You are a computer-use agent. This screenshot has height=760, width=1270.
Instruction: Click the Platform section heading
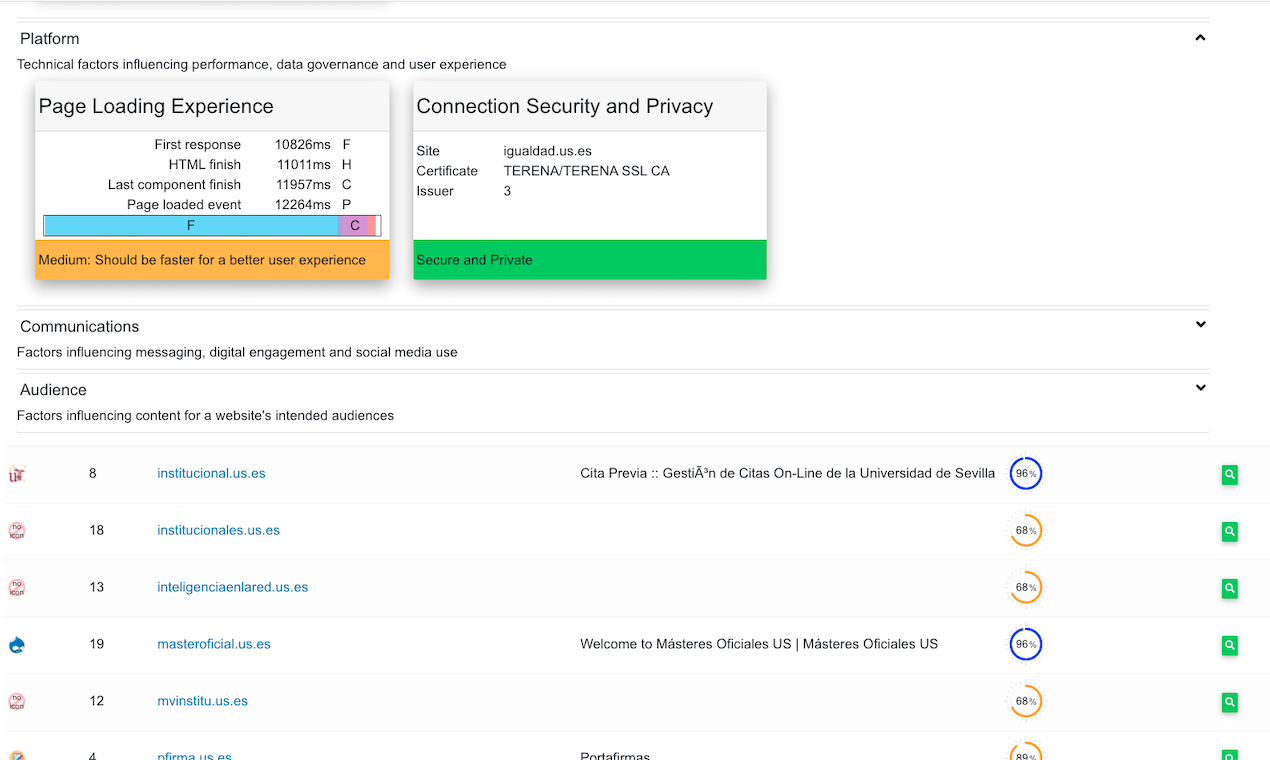49,38
